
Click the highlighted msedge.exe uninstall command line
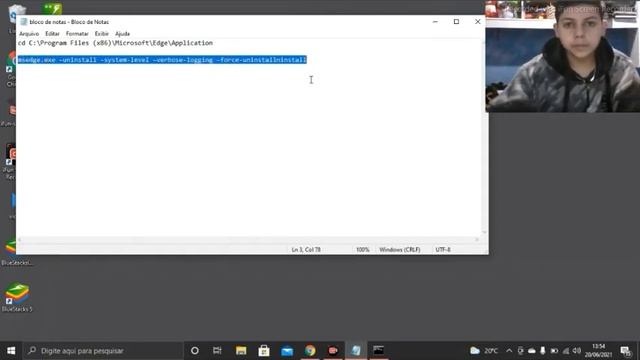pyautogui.click(x=162, y=60)
